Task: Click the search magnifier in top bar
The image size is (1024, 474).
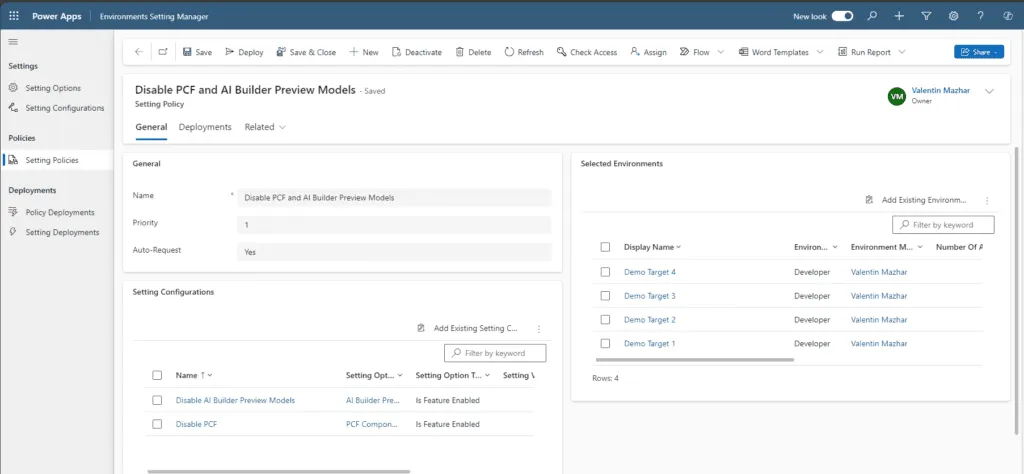Action: (872, 16)
